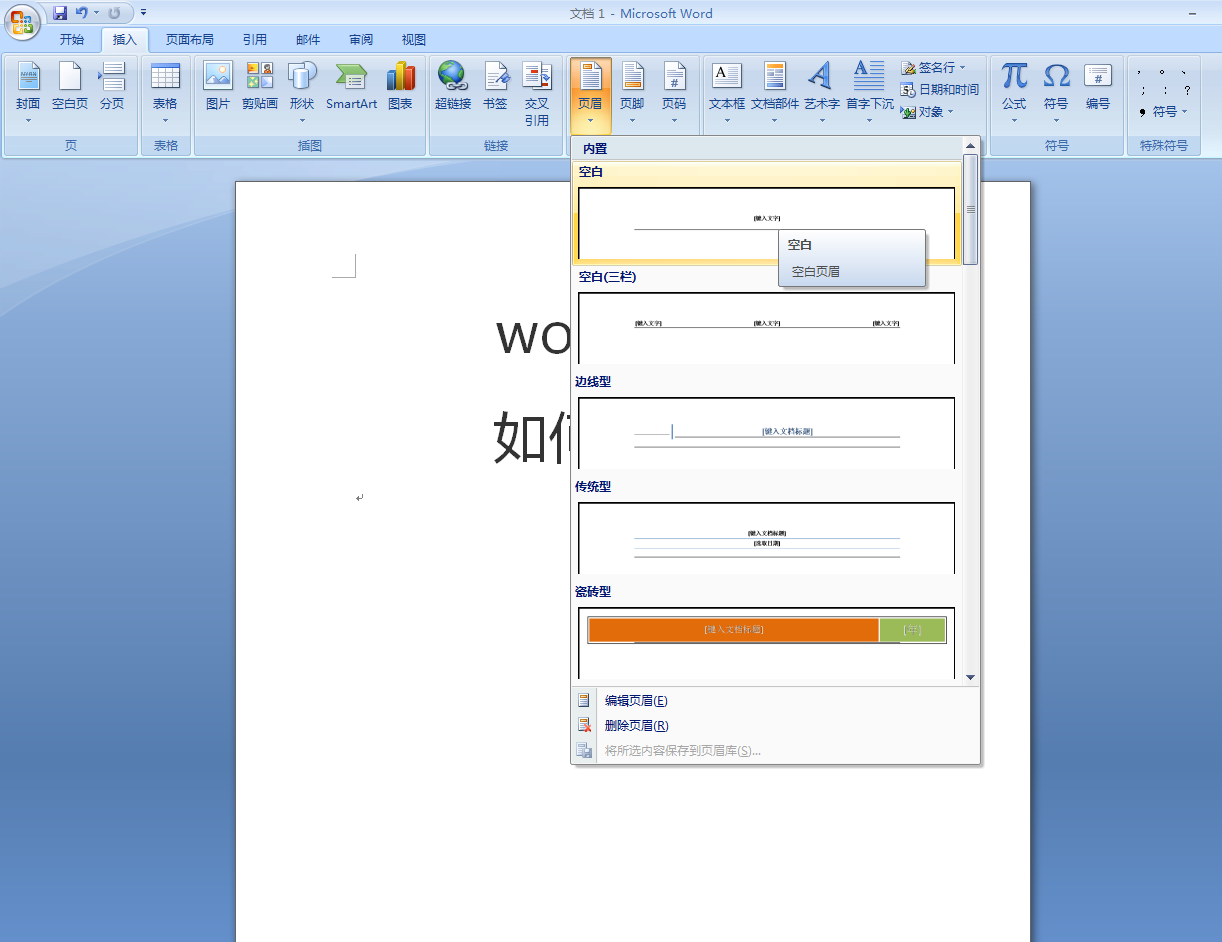Switch to the 引用 (References) tab

[254, 40]
